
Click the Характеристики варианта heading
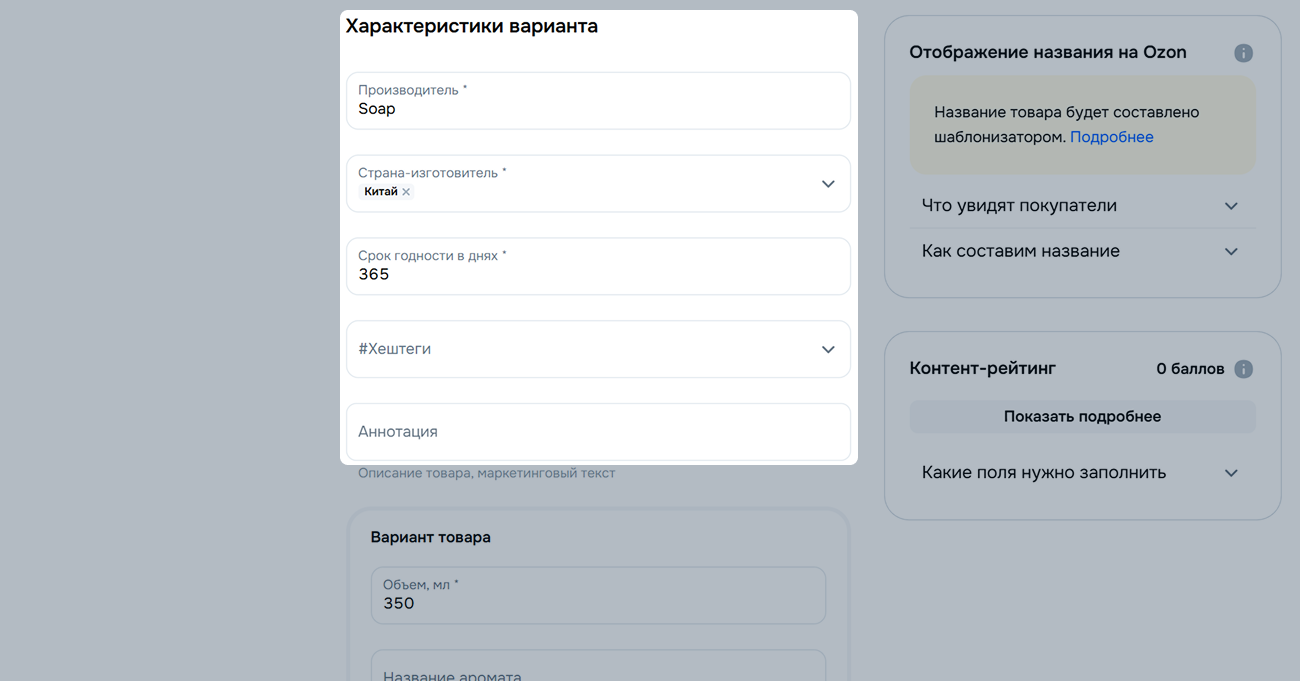coord(471,27)
